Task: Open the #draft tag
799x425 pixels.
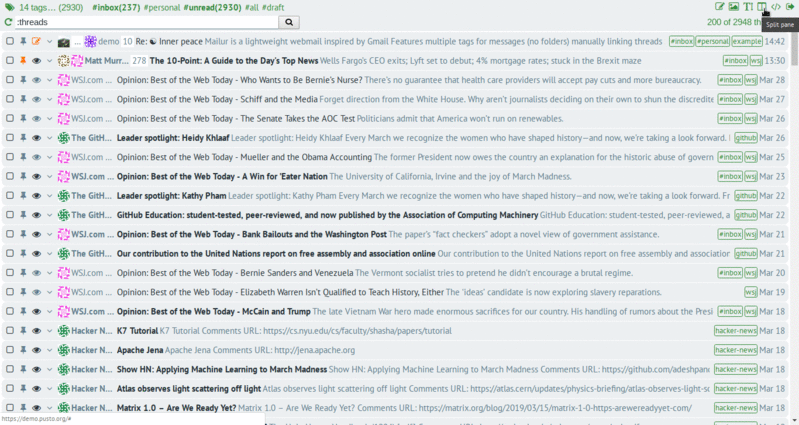Action: point(273,8)
